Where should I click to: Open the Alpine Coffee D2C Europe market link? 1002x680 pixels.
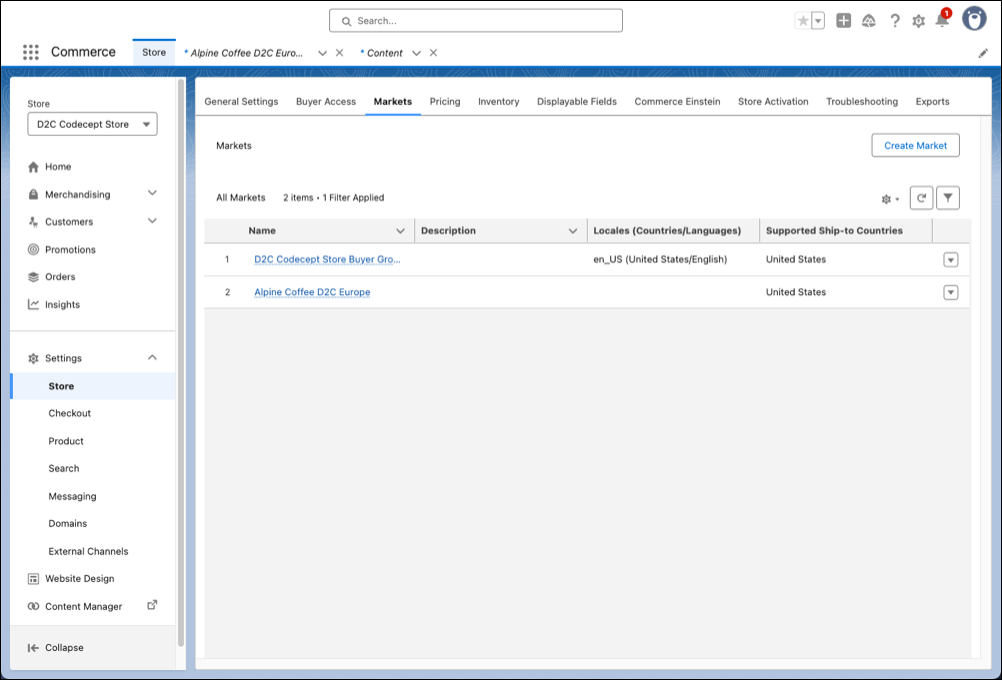[312, 292]
